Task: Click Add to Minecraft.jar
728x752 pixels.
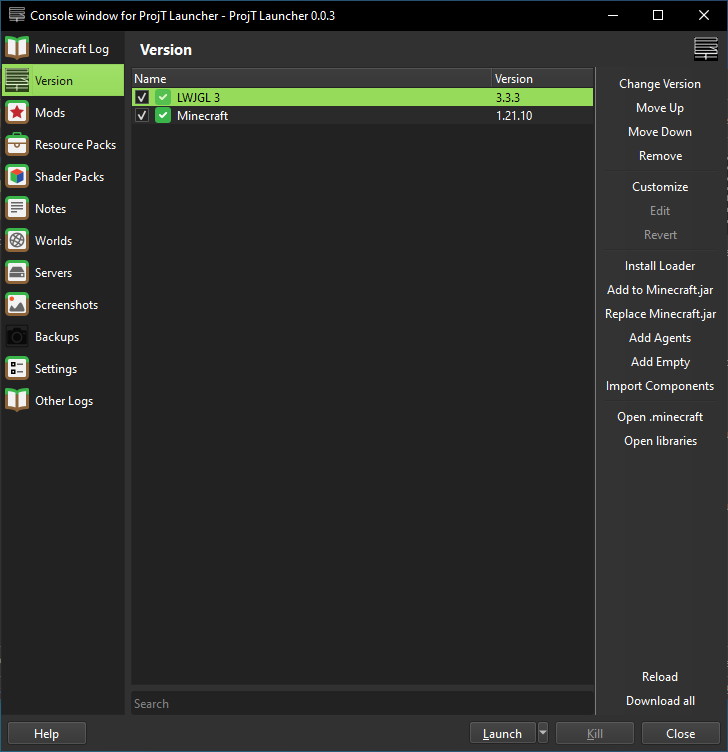Action: (660, 290)
